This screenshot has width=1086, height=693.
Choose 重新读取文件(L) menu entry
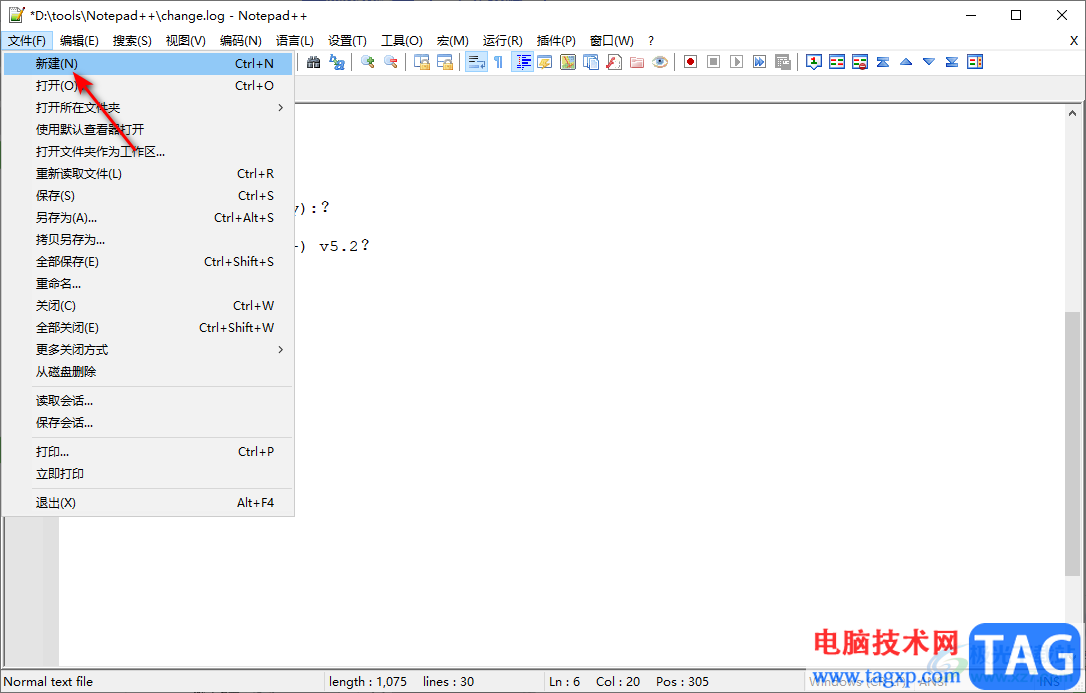(148, 174)
